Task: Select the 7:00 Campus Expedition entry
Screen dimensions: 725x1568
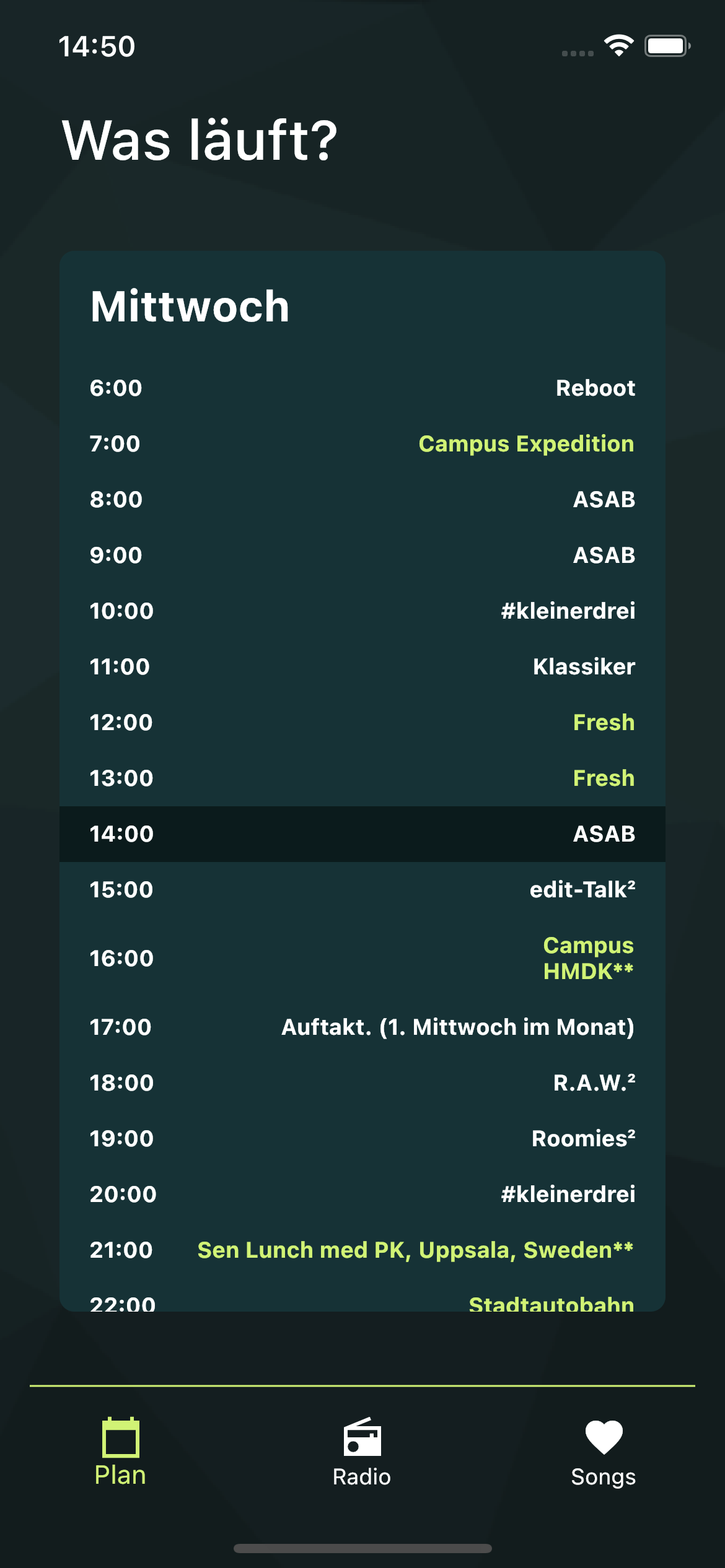Action: pos(362,444)
